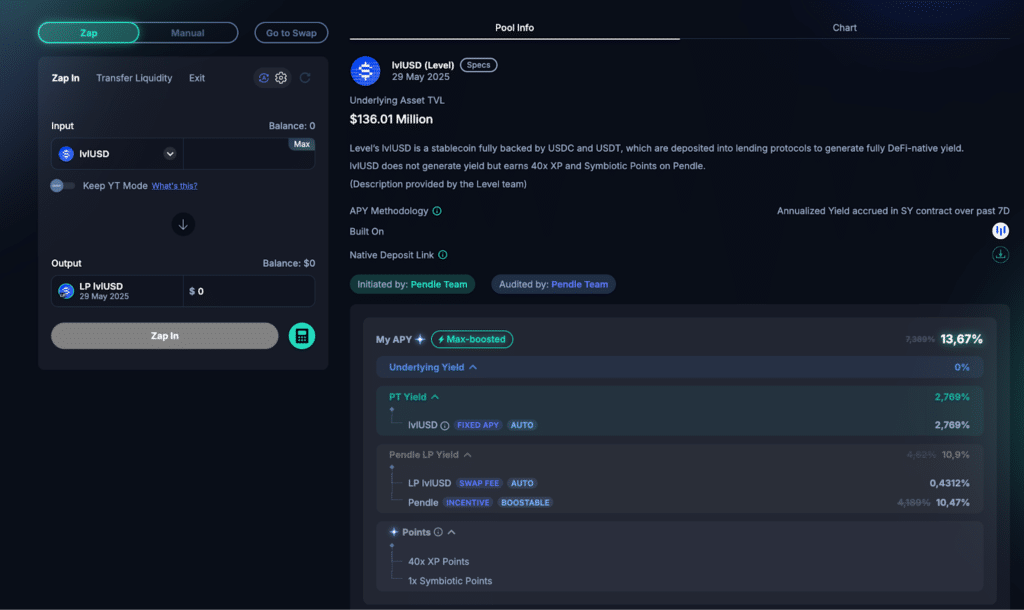Click the AUTO tag in lvlUSD PT row

point(522,425)
